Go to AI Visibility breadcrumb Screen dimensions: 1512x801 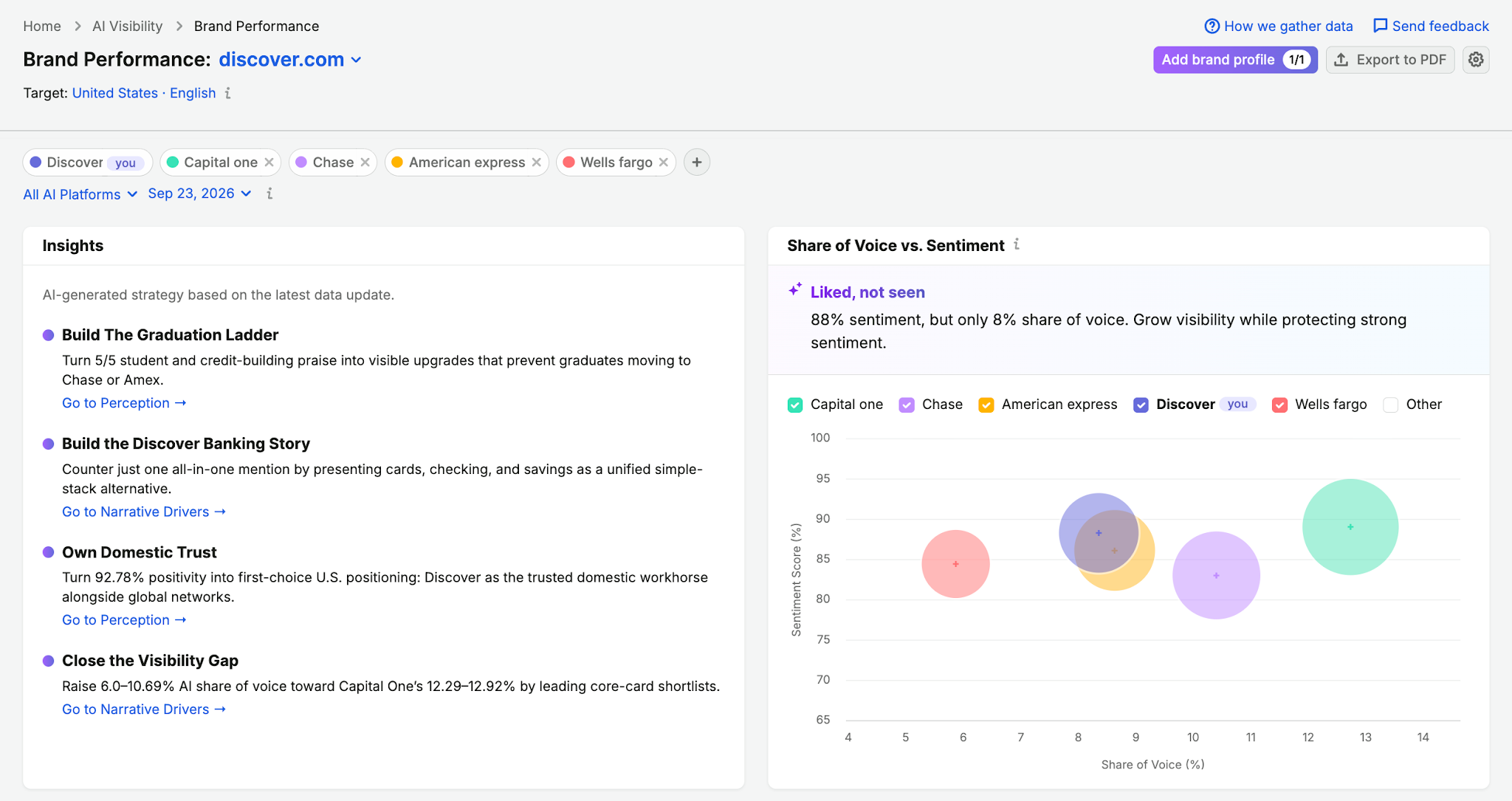tap(127, 27)
